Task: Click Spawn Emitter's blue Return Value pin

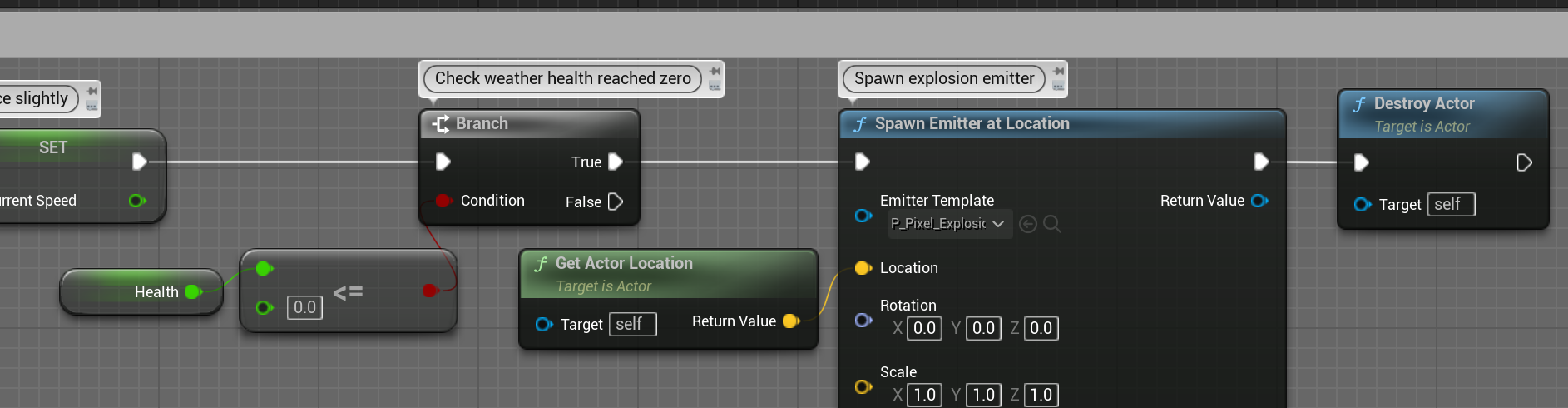Action: tap(1260, 201)
